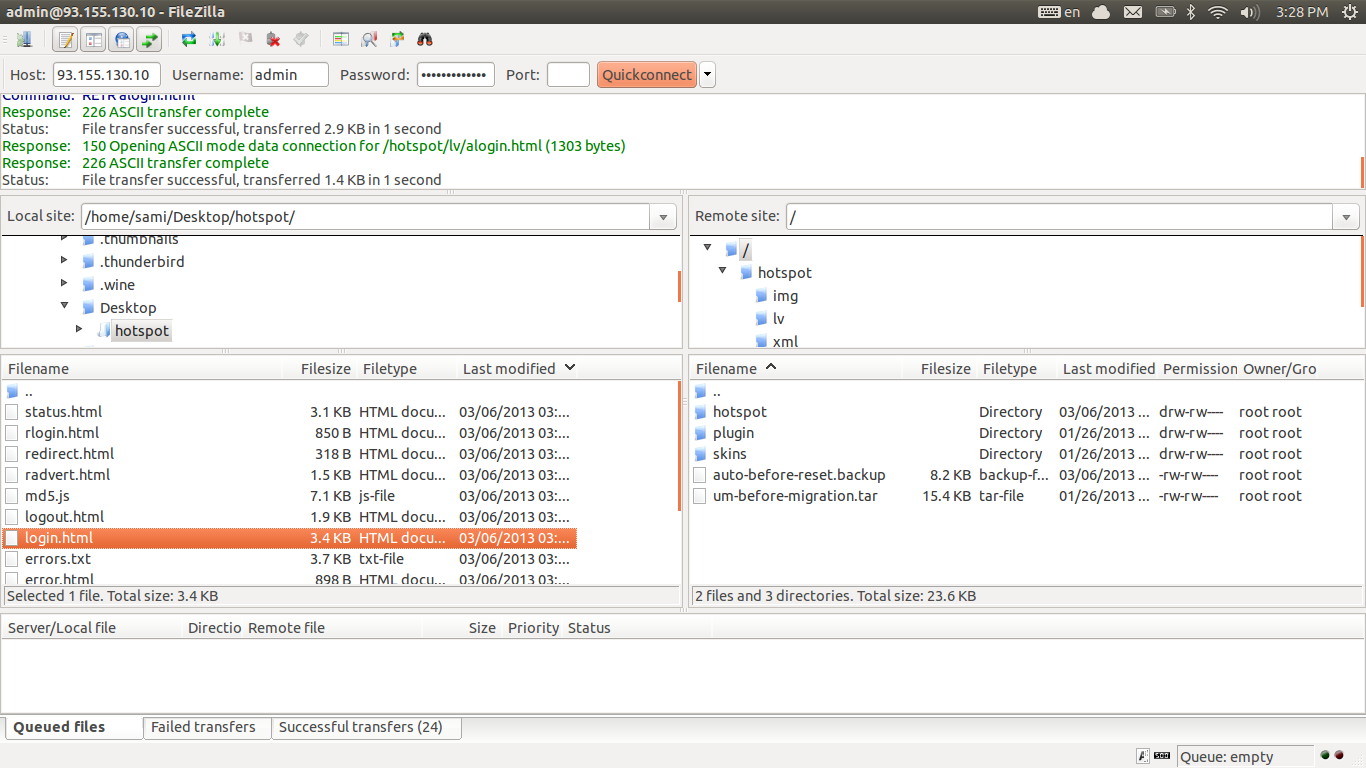Sort remote files by Permission column

[1199, 369]
